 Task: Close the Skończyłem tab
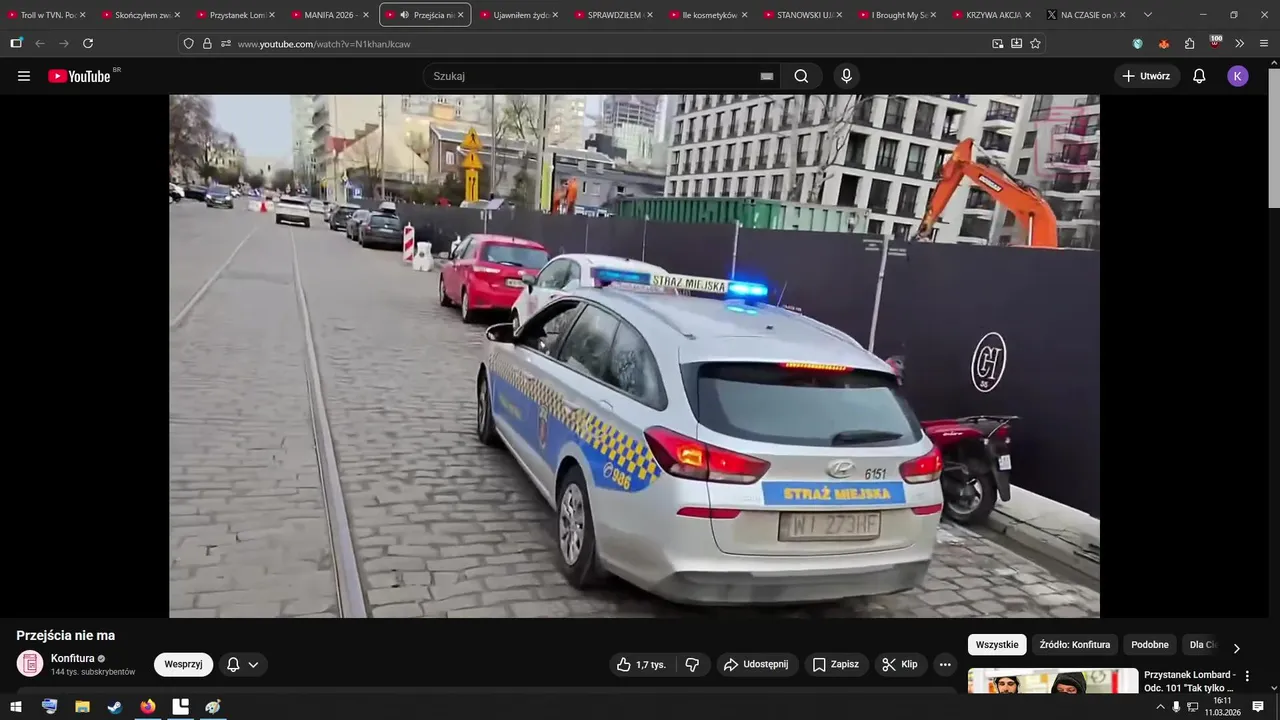(x=177, y=15)
